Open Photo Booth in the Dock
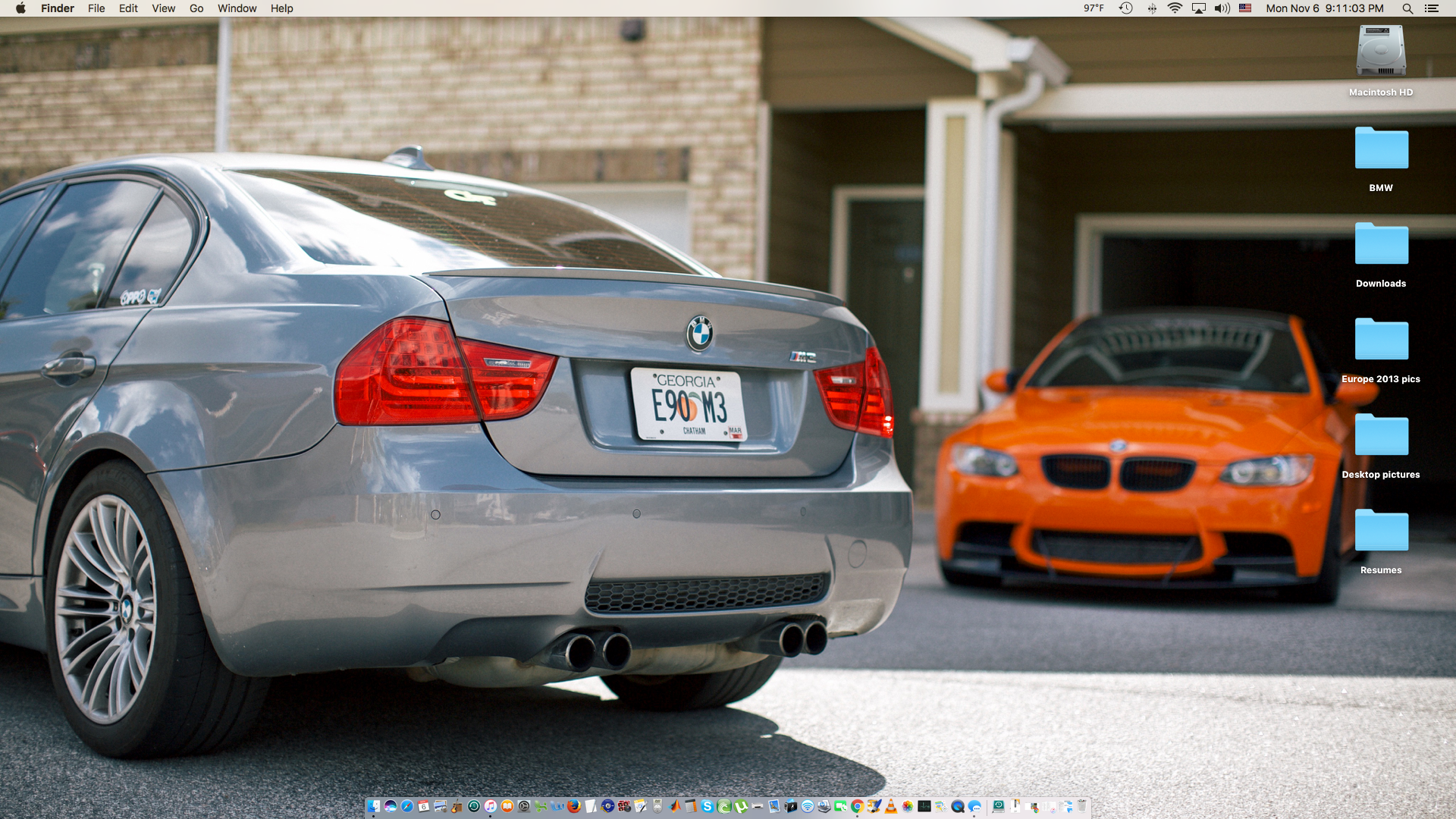Viewport: 1456px width, 819px height. 624,806
